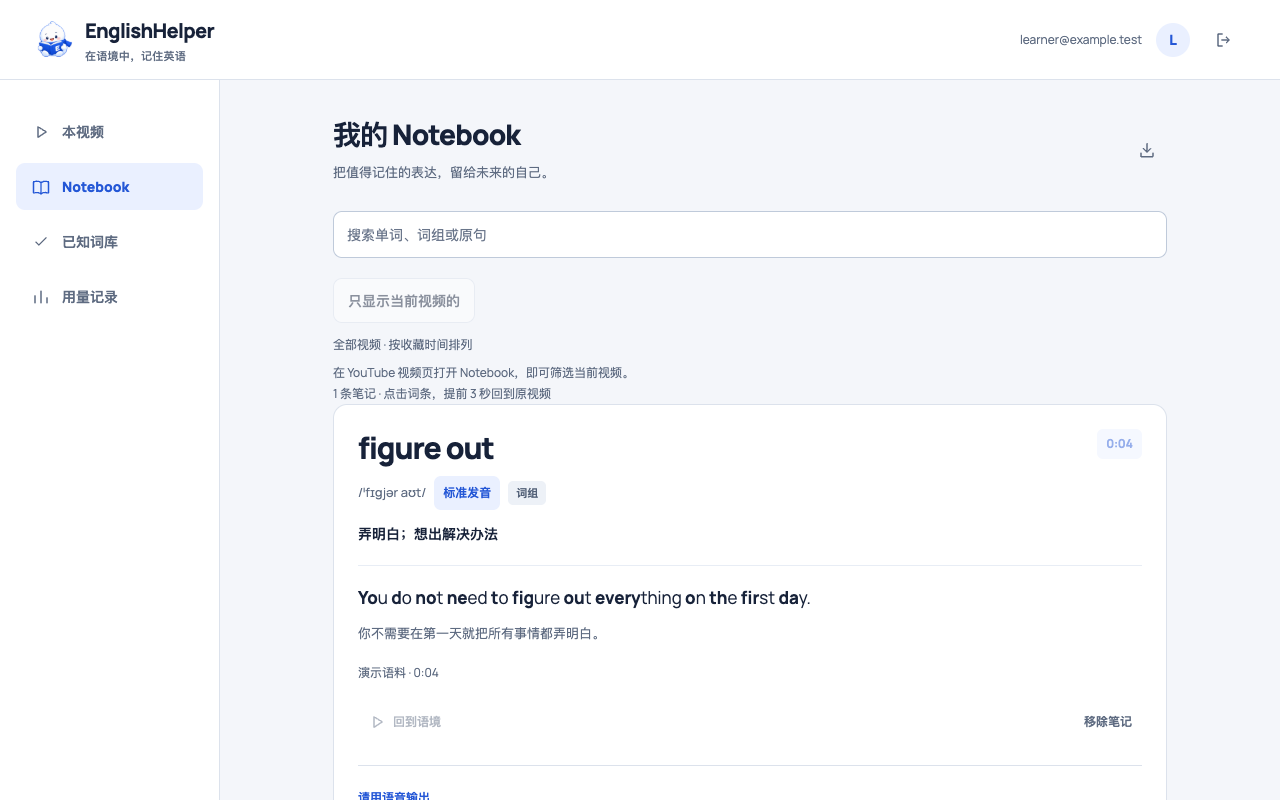Remove the note with 移除笔记
This screenshot has width=1280, height=800.
coord(1108,722)
